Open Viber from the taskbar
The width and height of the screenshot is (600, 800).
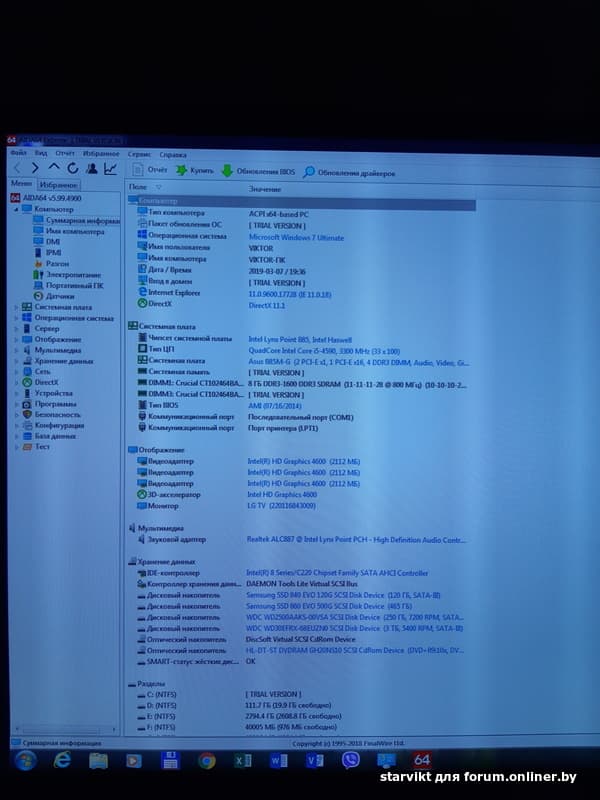pos(351,760)
